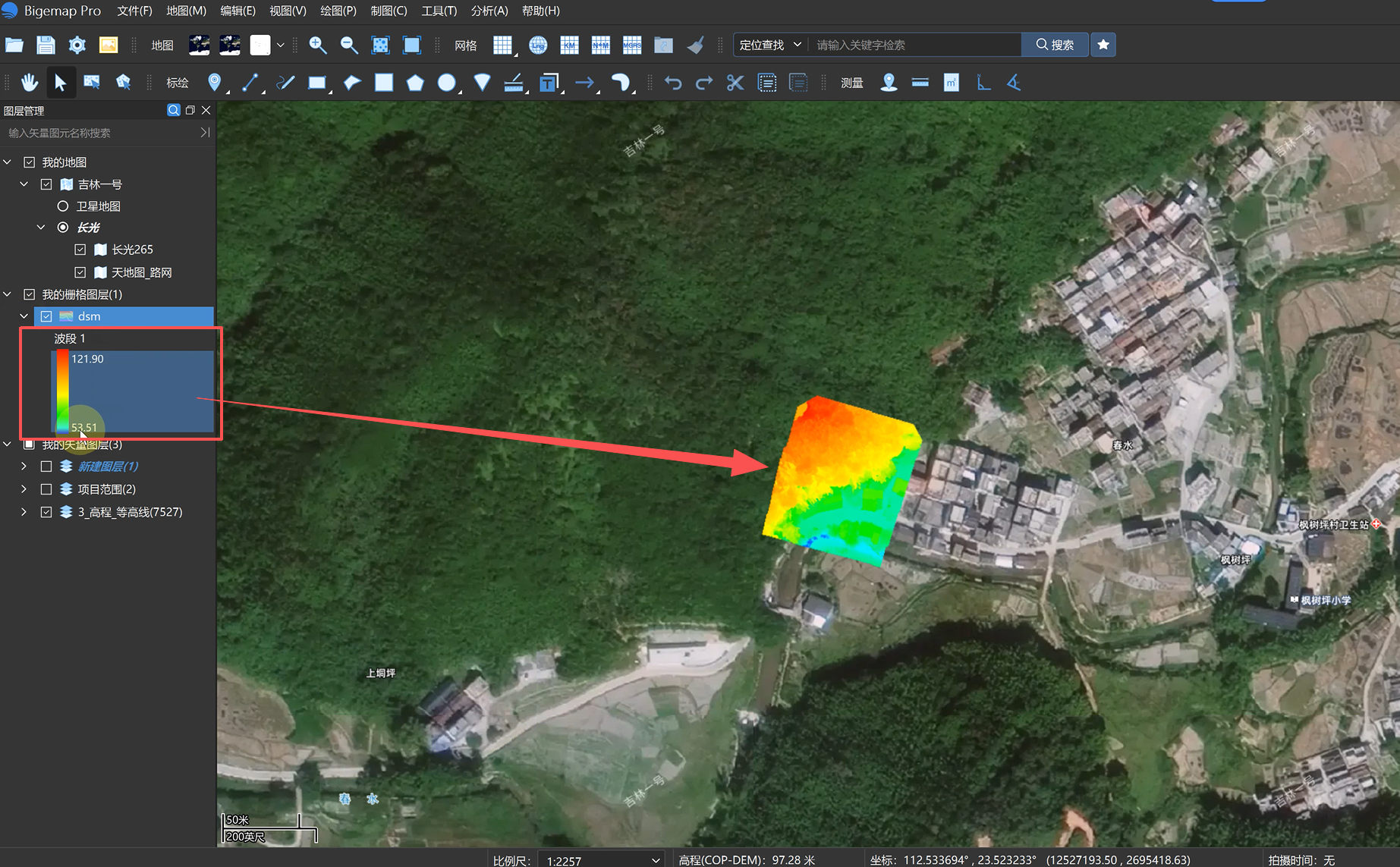Close the 图层管理 panel
Image resolution: width=1400 pixels, height=867 pixels.
206,110
